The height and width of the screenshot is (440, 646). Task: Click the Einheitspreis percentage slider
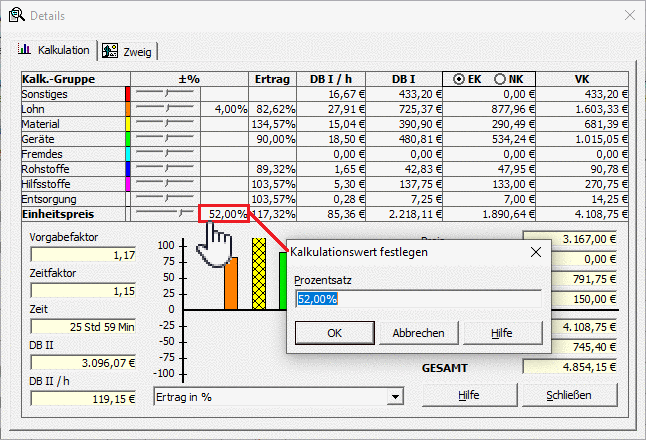[165, 214]
